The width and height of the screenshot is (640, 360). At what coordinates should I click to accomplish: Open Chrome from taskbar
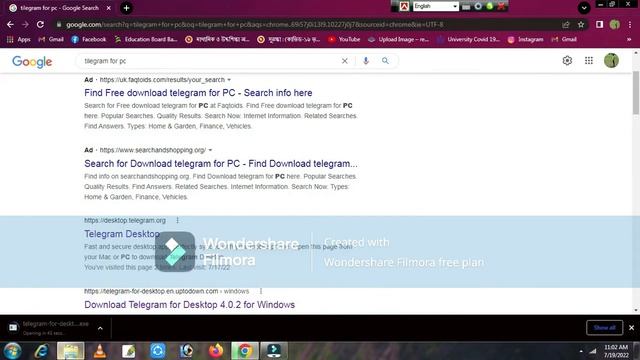245,351
